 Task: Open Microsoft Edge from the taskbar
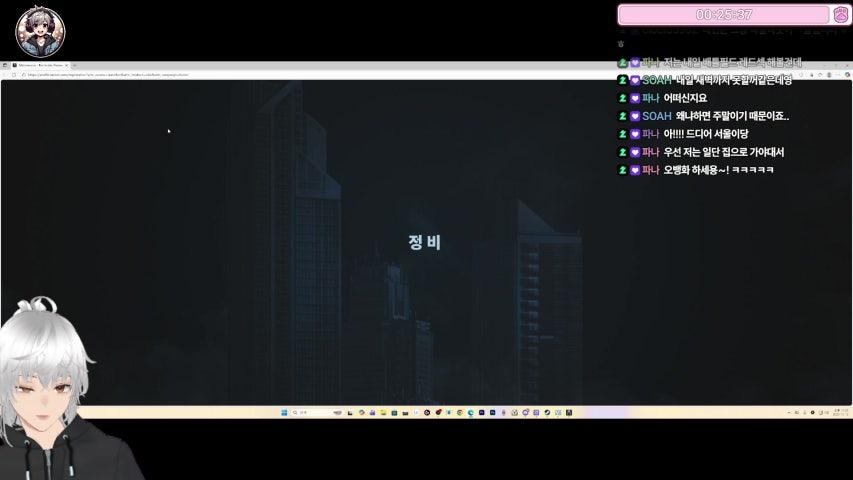[471, 413]
